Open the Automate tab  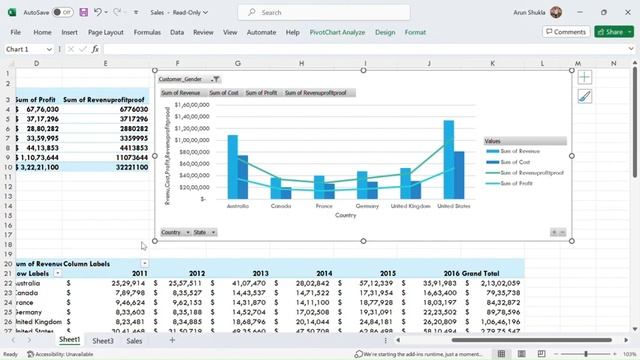pyautogui.click(x=261, y=32)
